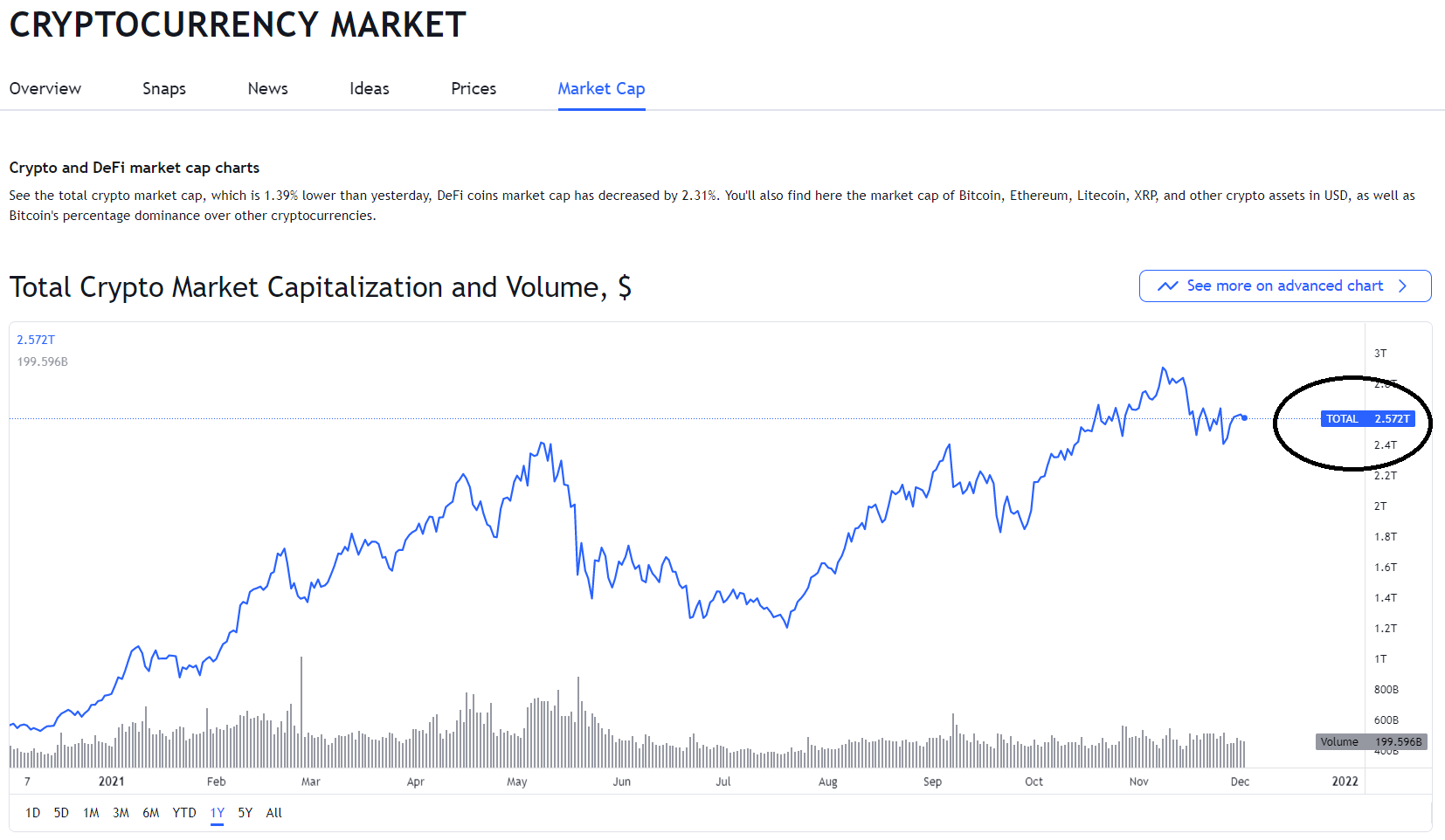Click the Volume 199.596B label

point(1371,742)
